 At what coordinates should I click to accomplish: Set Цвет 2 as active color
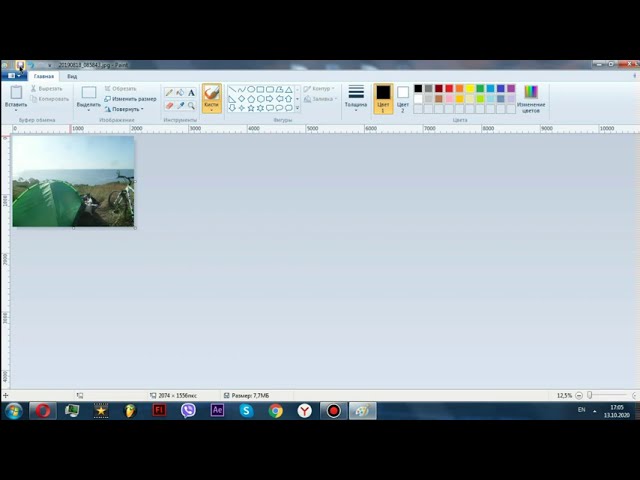coord(403,96)
